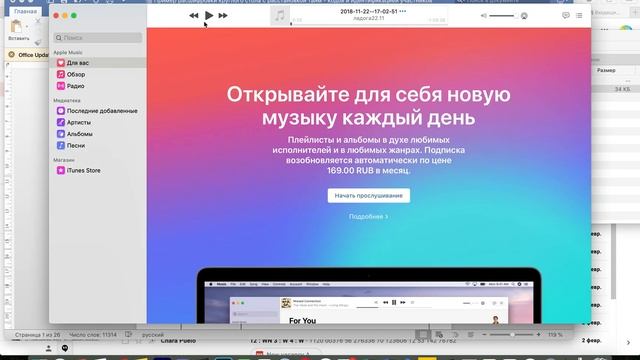
Task: Show lyrics with the speech bubble icon
Action: pos(566,16)
